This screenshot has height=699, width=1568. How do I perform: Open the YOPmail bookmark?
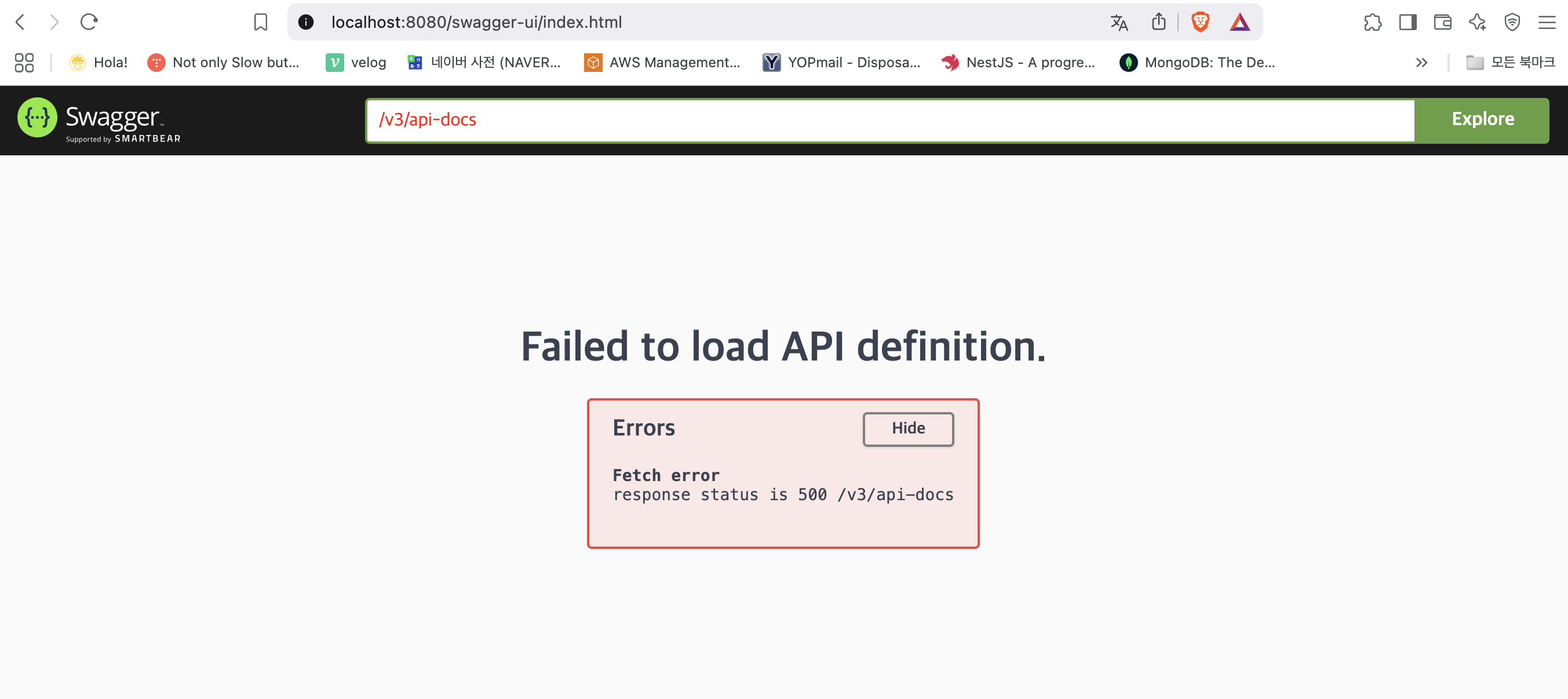tap(841, 62)
